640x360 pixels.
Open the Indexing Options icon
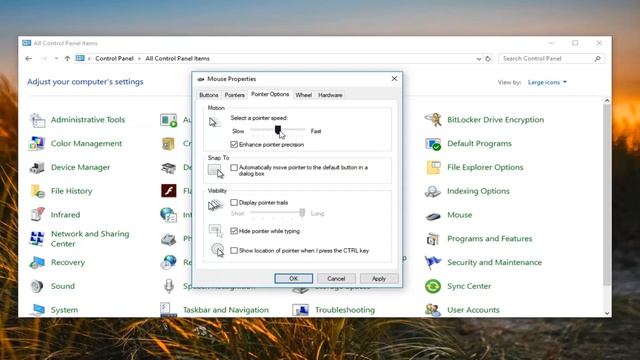[x=433, y=191]
